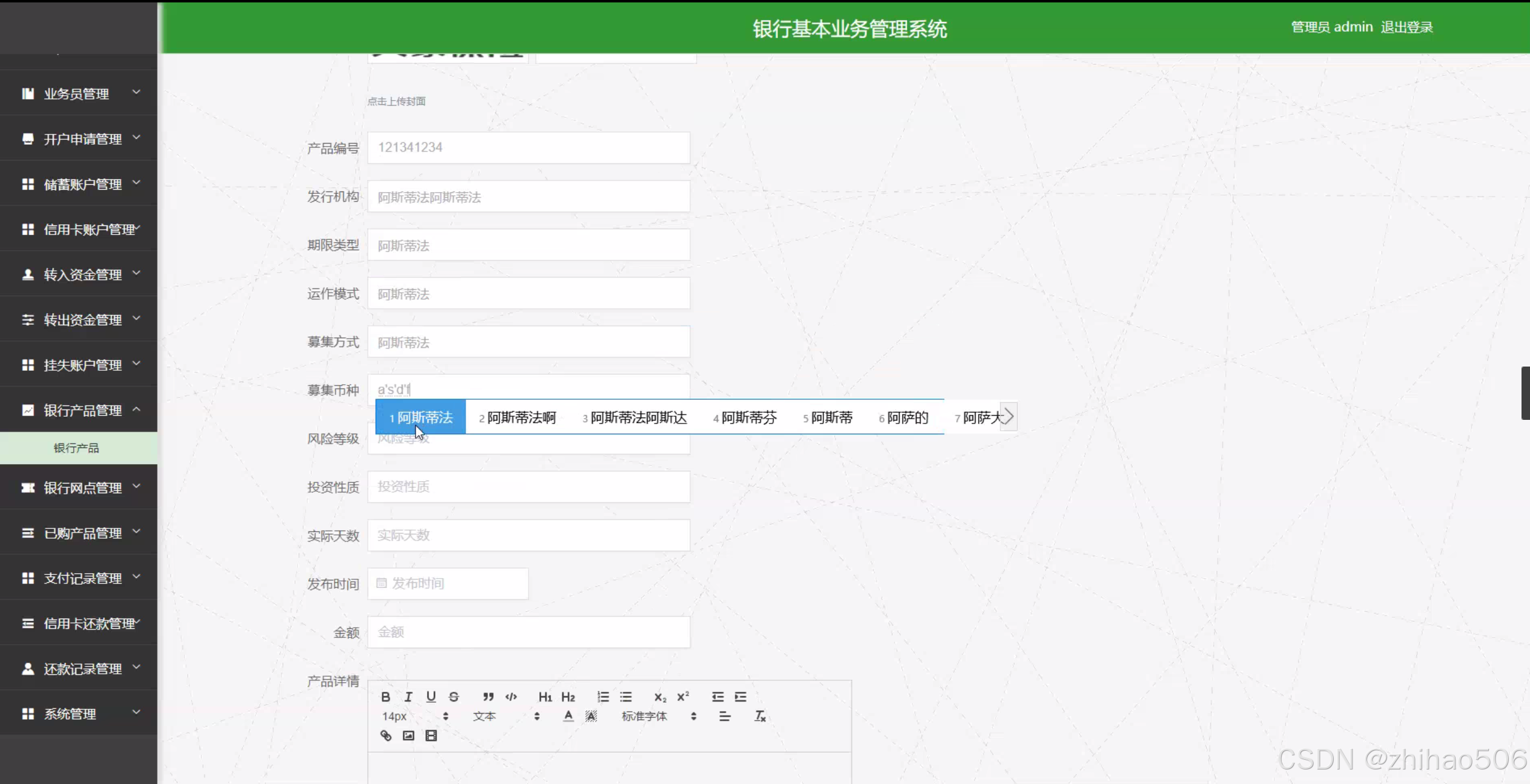
Task: Toggle bold formatting in product details editor
Action: click(385, 697)
